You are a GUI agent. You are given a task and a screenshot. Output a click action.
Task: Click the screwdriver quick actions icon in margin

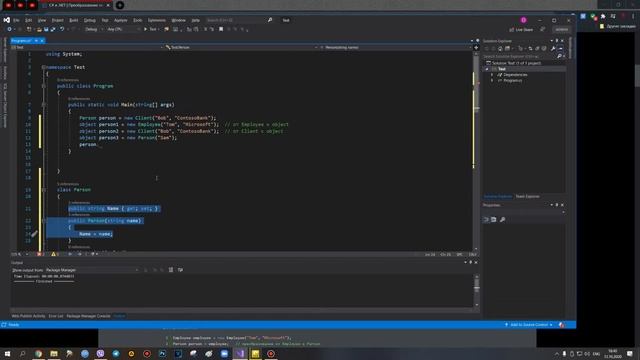tap(34, 233)
